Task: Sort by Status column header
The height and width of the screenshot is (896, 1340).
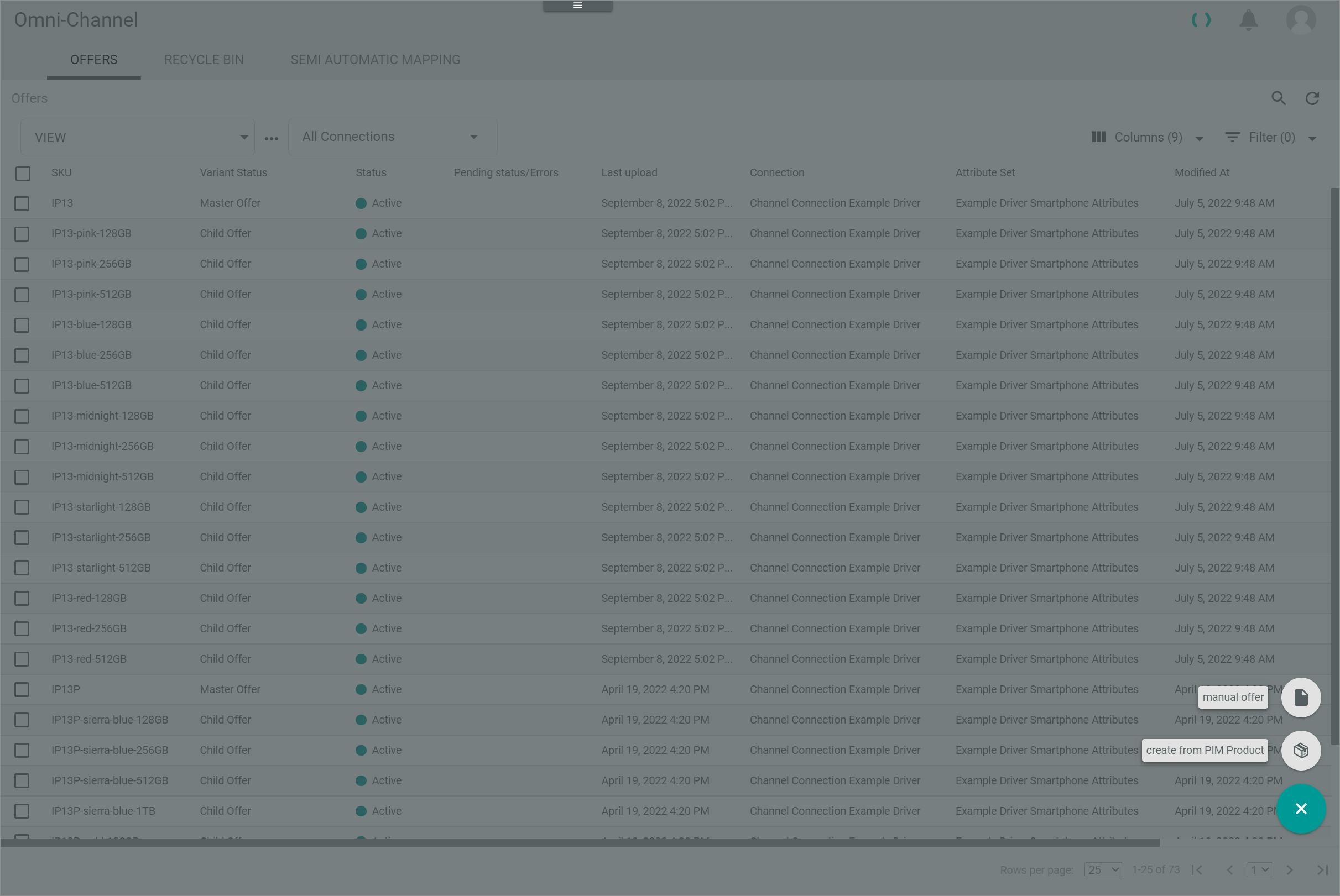Action: coord(371,172)
